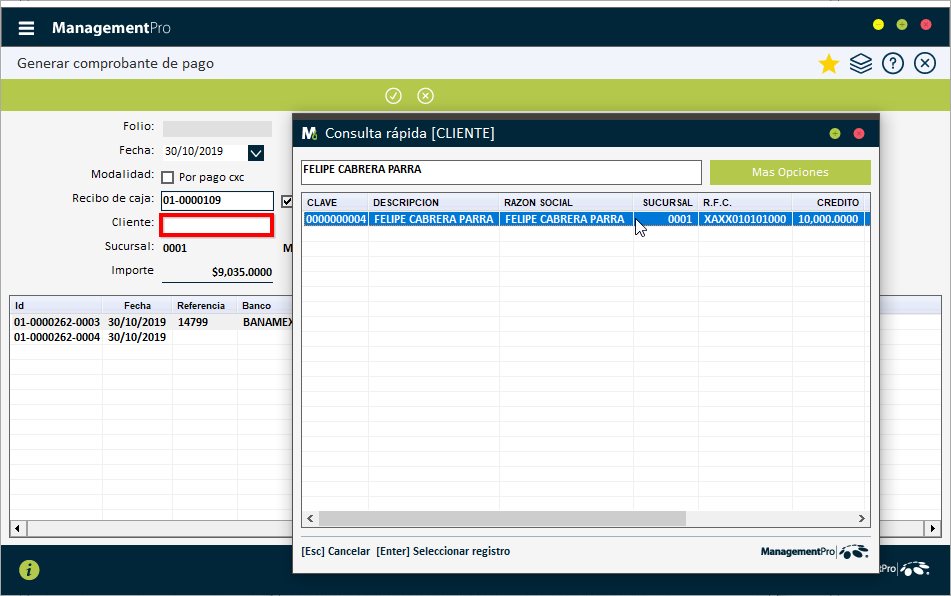Close the form with circled X icon

925,64
